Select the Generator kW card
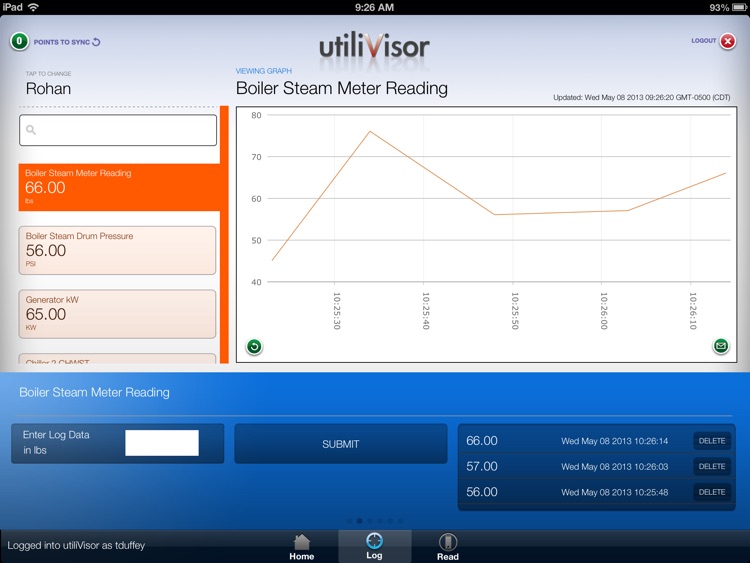Screen dimensions: 750x563 click(117, 314)
